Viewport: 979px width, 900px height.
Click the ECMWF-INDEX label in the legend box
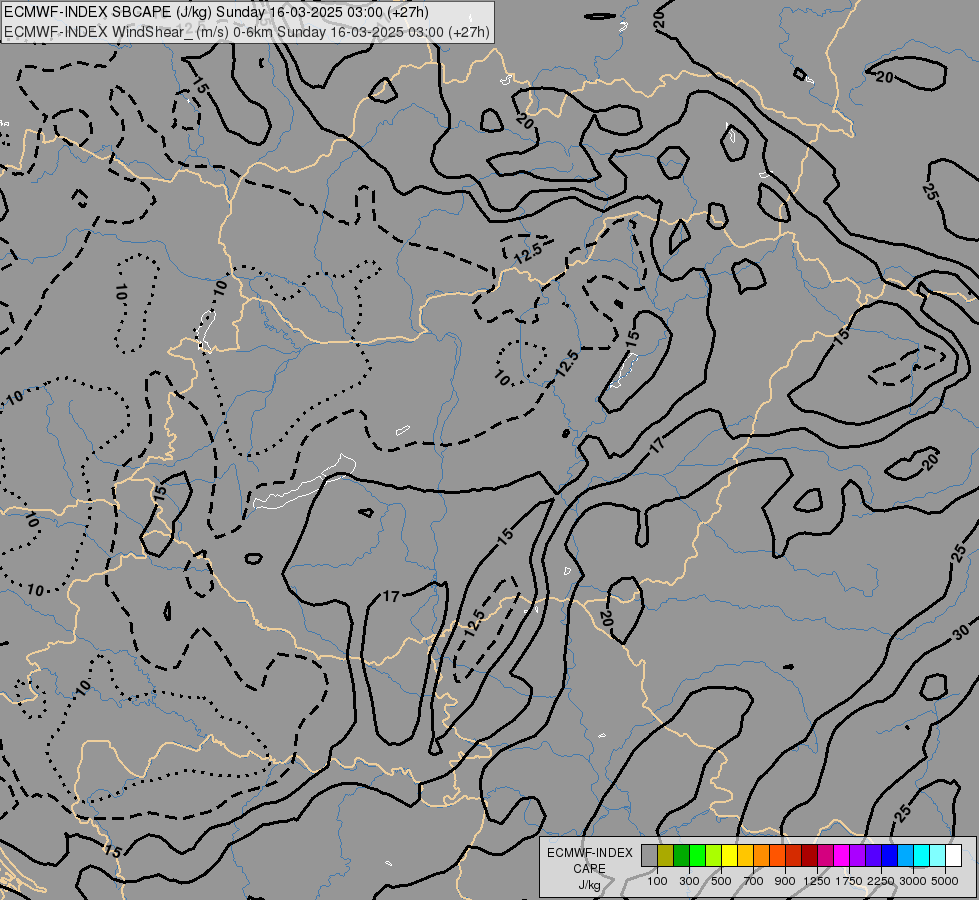tap(589, 853)
